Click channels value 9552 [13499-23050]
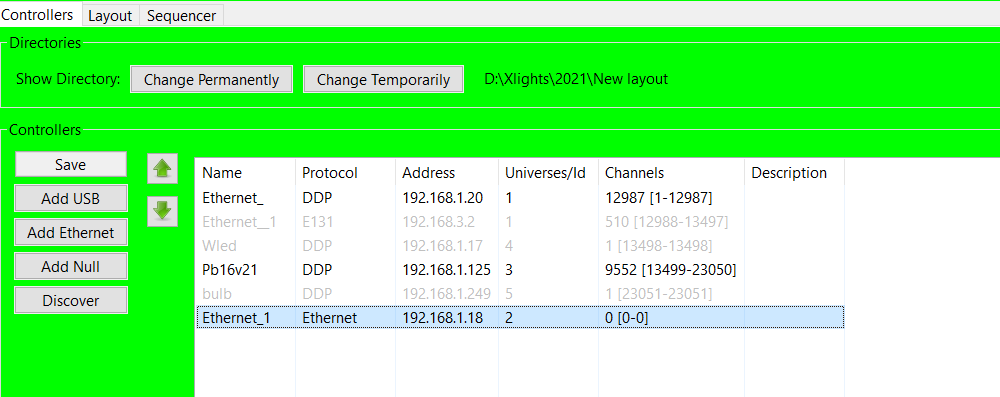Image resolution: width=1000 pixels, height=397 pixels. coord(670,270)
